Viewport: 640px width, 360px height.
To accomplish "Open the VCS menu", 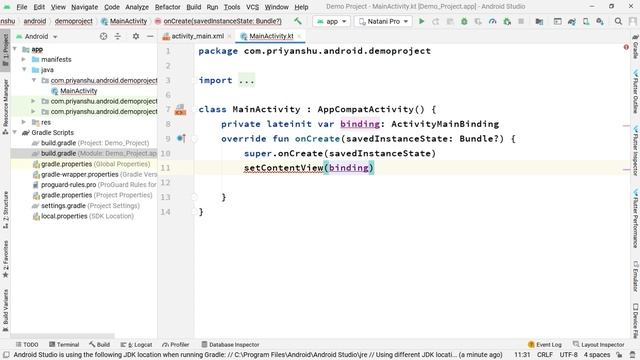I will (252, 7).
